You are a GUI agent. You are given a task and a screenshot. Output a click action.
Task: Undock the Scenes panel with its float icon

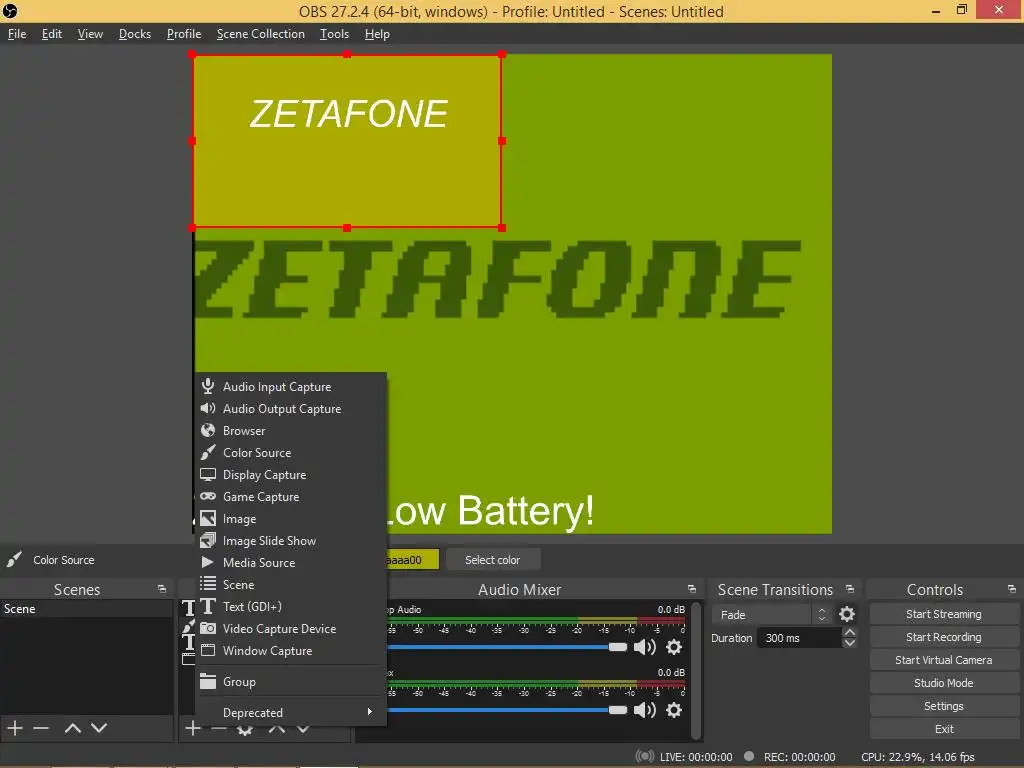coord(162,589)
